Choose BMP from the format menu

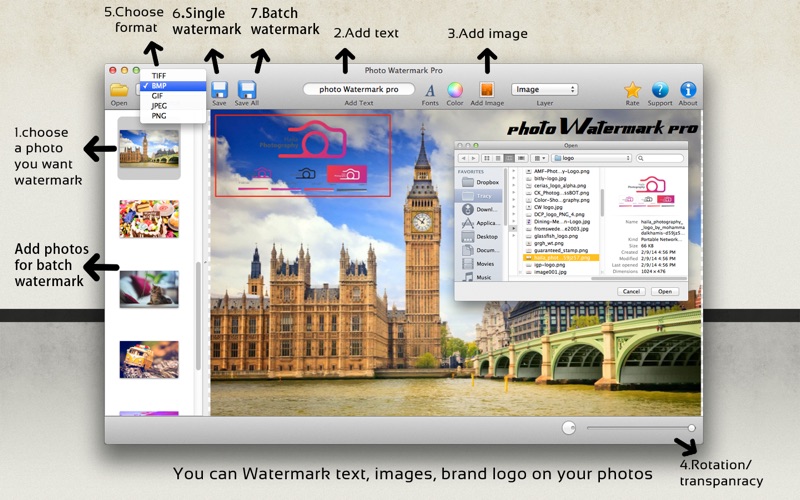click(173, 86)
